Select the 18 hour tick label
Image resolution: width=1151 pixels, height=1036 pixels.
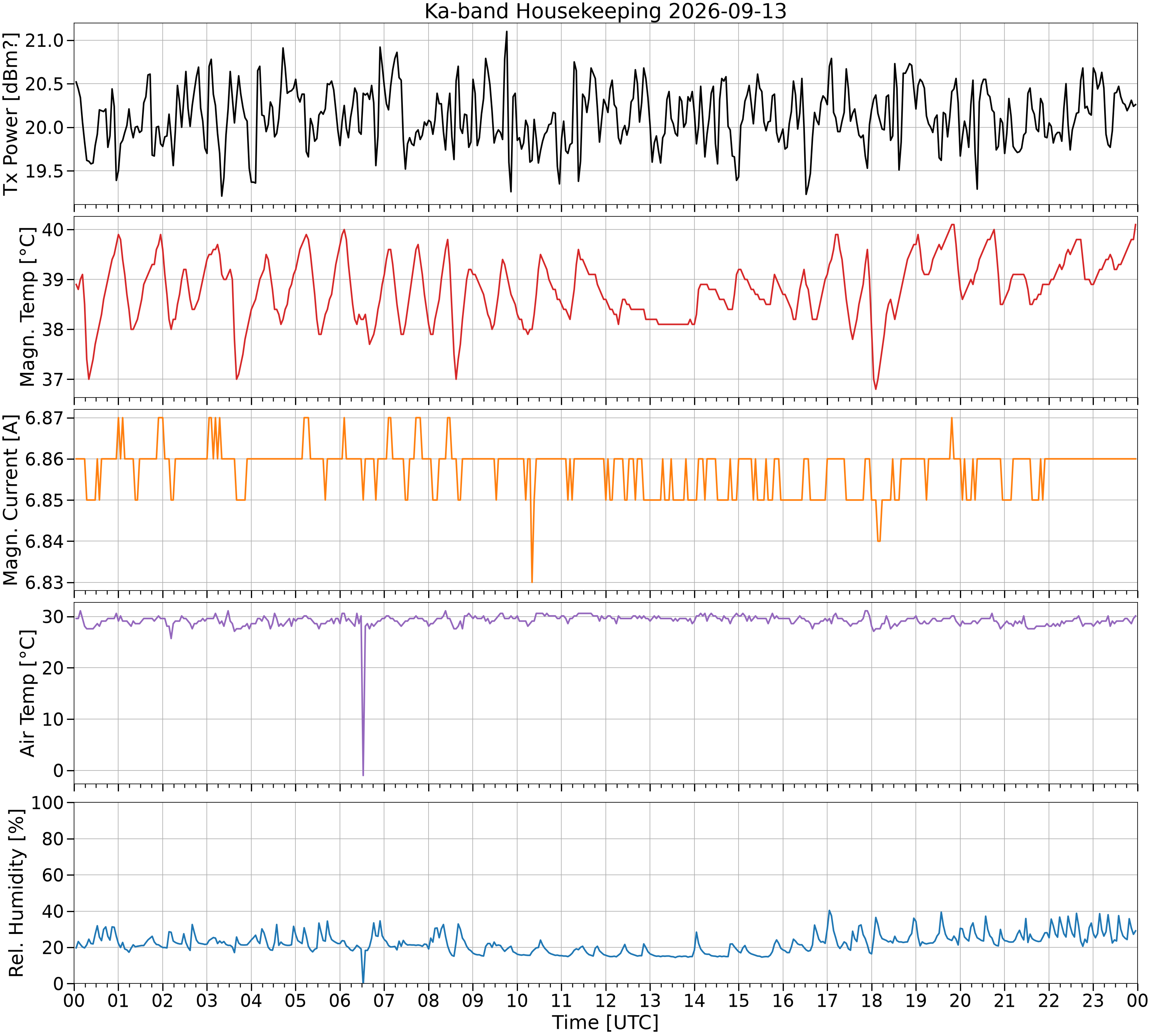(872, 1000)
